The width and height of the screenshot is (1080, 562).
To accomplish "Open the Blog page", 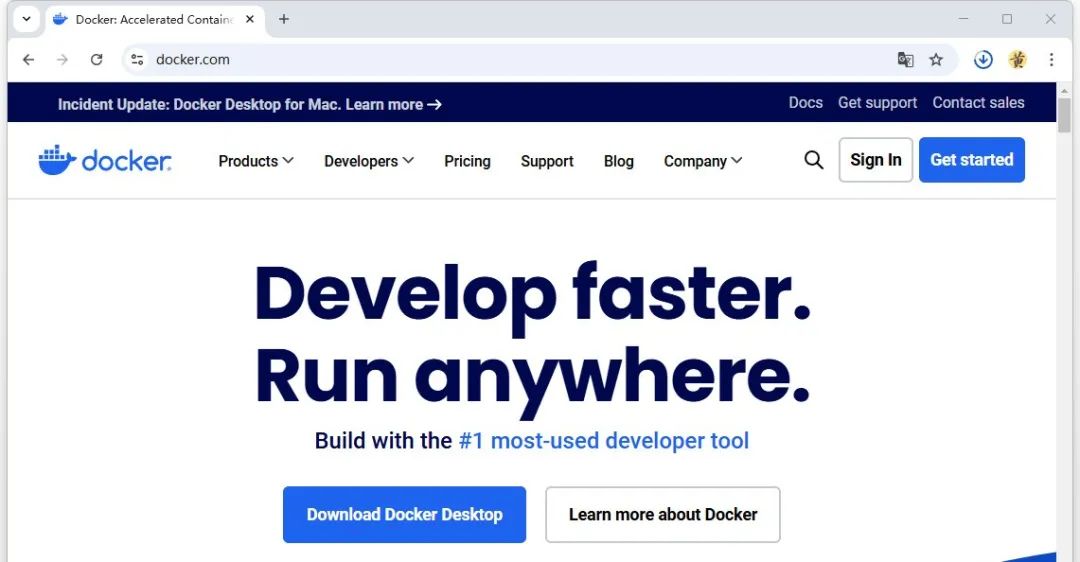I will coord(619,161).
